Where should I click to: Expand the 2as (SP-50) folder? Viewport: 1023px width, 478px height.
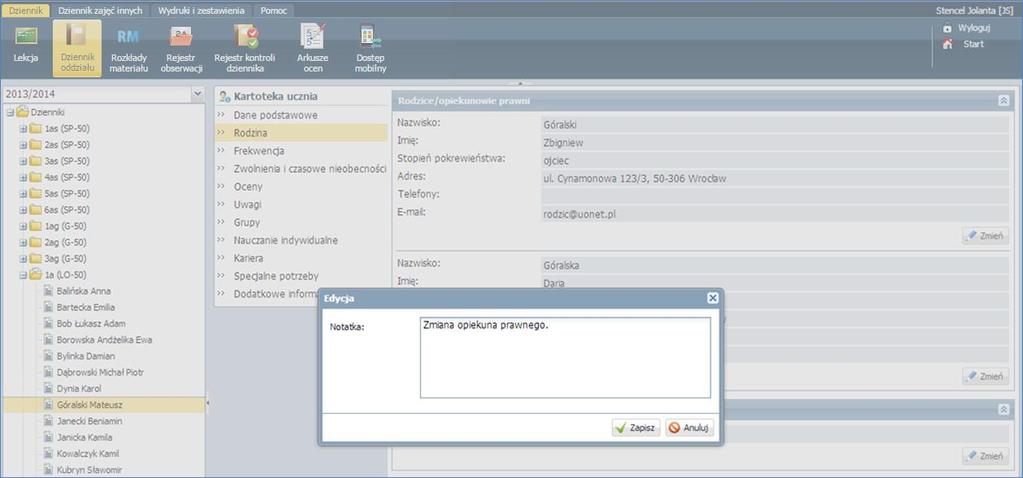pyautogui.click(x=23, y=145)
